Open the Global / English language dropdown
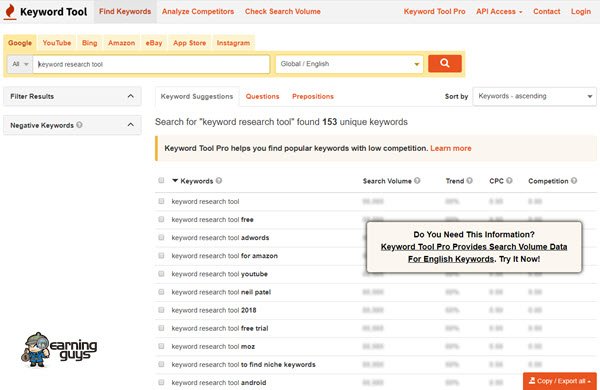600x390 pixels. [x=349, y=64]
